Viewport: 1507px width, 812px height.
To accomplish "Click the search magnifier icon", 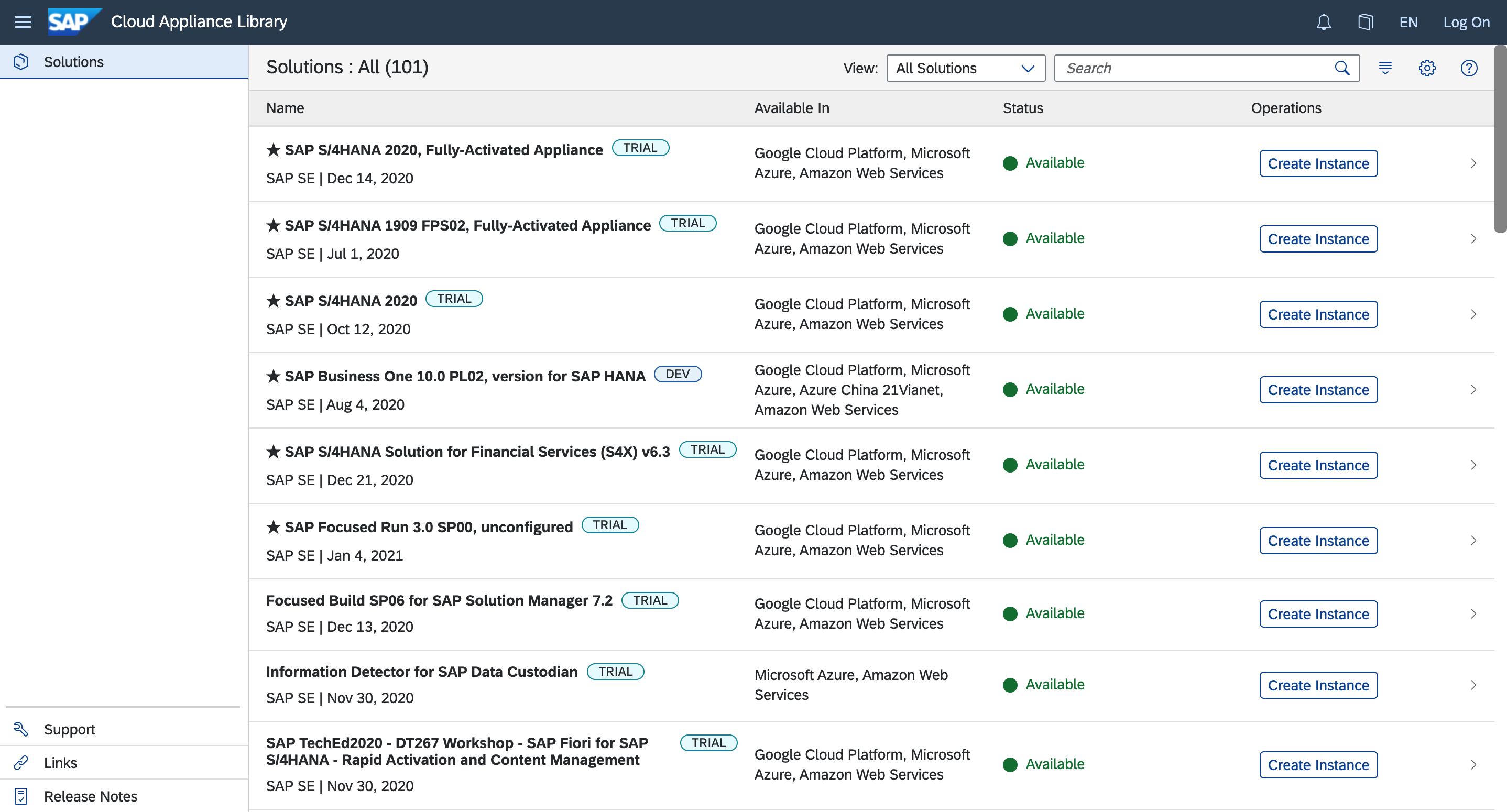I will click(1342, 69).
